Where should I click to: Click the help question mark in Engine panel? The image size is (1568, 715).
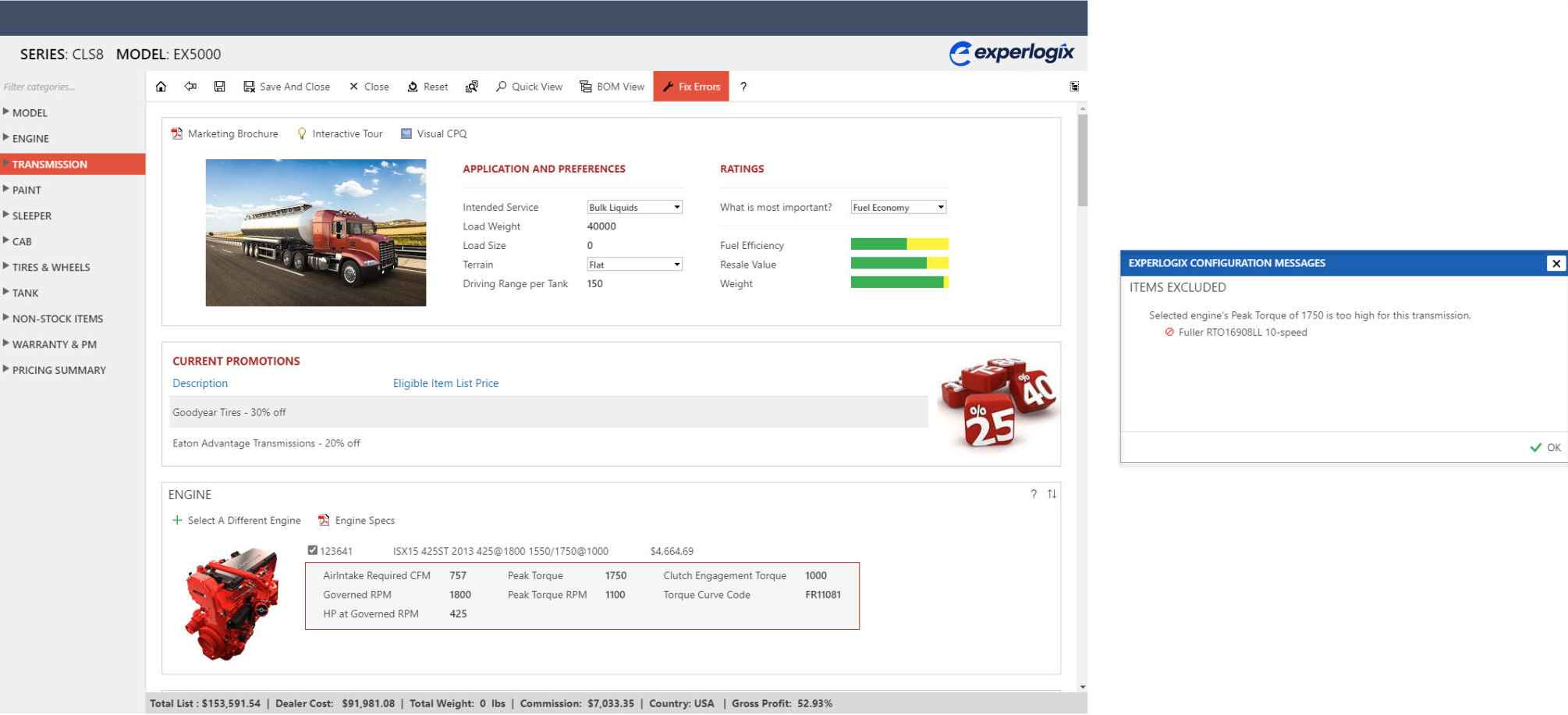pyautogui.click(x=1034, y=494)
